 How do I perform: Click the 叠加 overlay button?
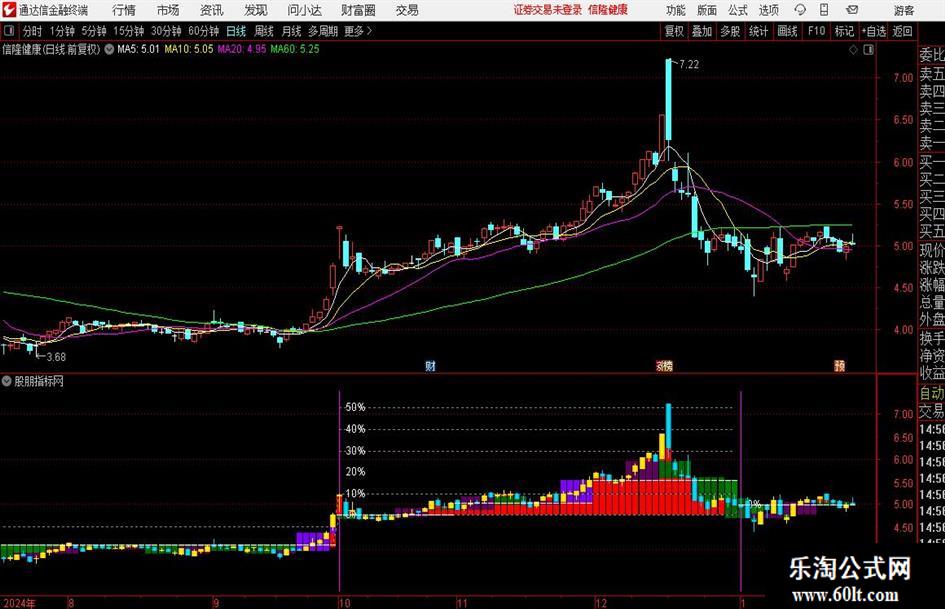(702, 31)
